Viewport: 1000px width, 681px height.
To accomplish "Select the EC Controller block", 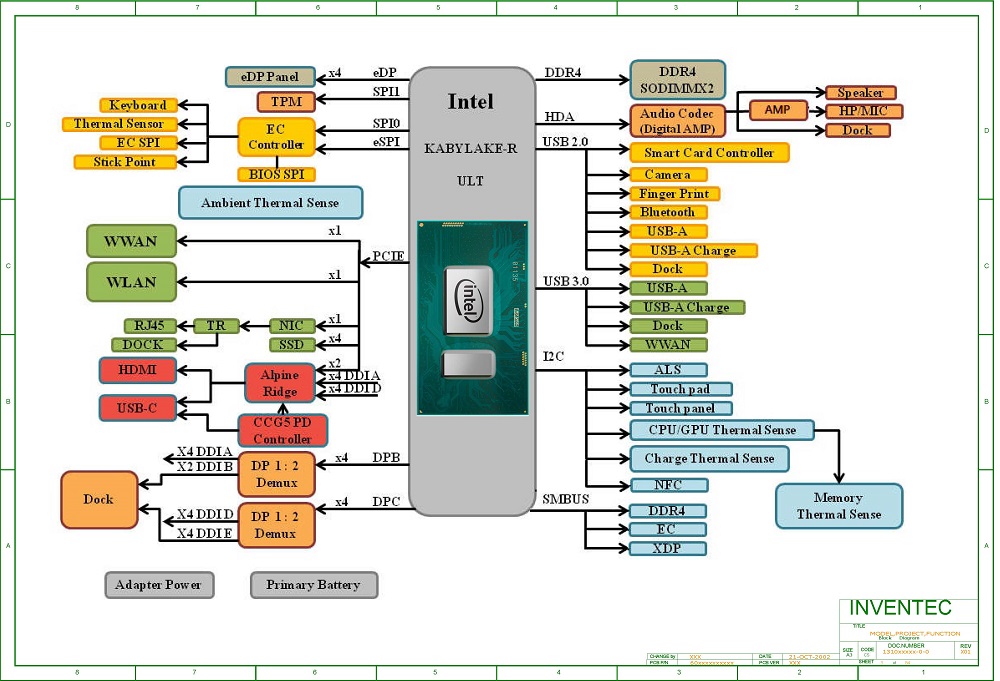I will (276, 137).
